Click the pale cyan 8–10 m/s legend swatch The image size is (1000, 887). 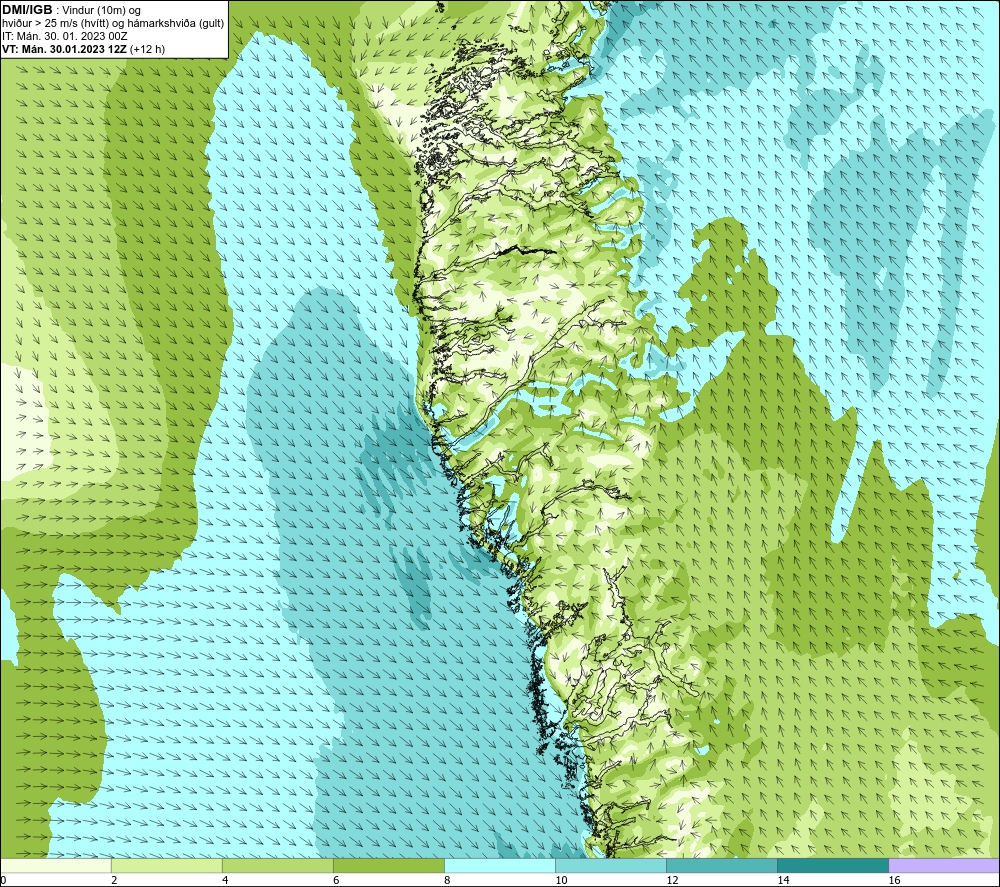tap(499, 866)
